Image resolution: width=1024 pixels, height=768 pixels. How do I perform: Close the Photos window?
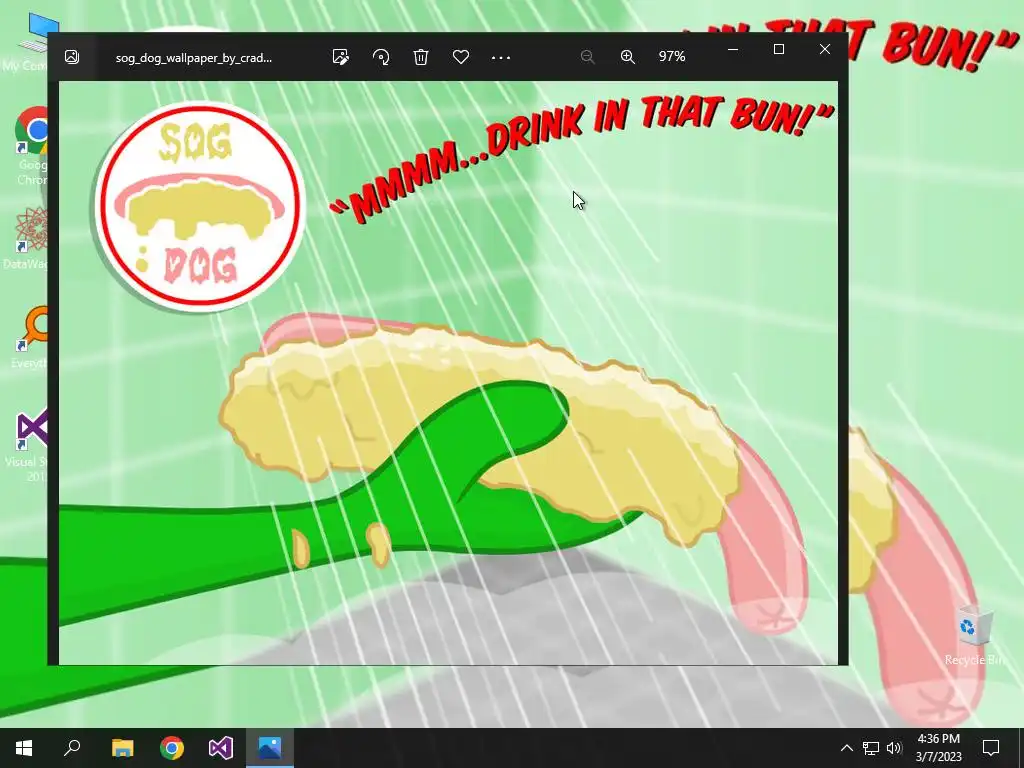pyautogui.click(x=825, y=49)
